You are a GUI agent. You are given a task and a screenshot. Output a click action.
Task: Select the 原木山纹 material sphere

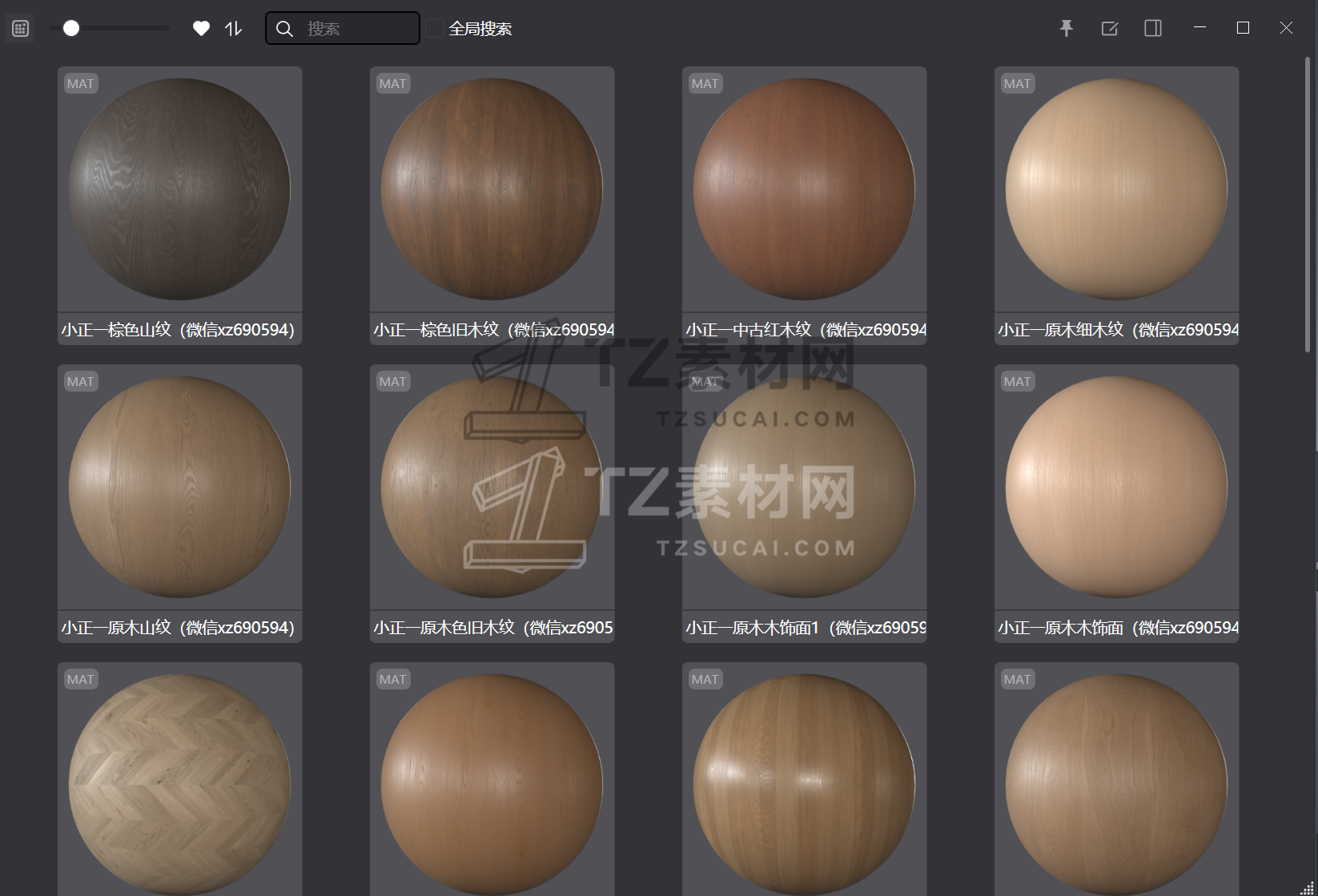point(179,487)
